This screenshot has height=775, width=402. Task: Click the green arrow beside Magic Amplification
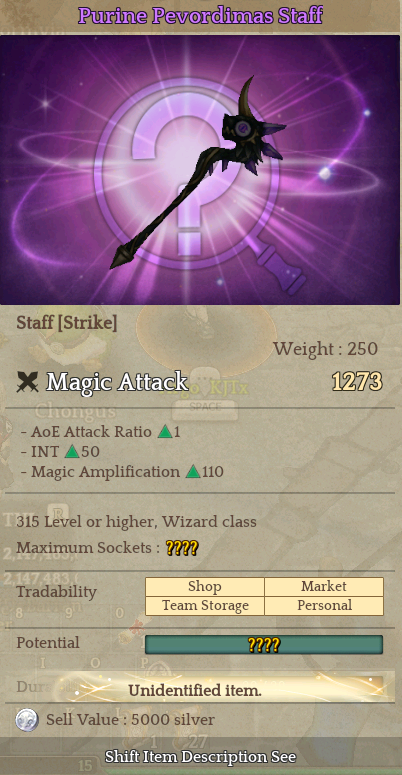click(193, 472)
